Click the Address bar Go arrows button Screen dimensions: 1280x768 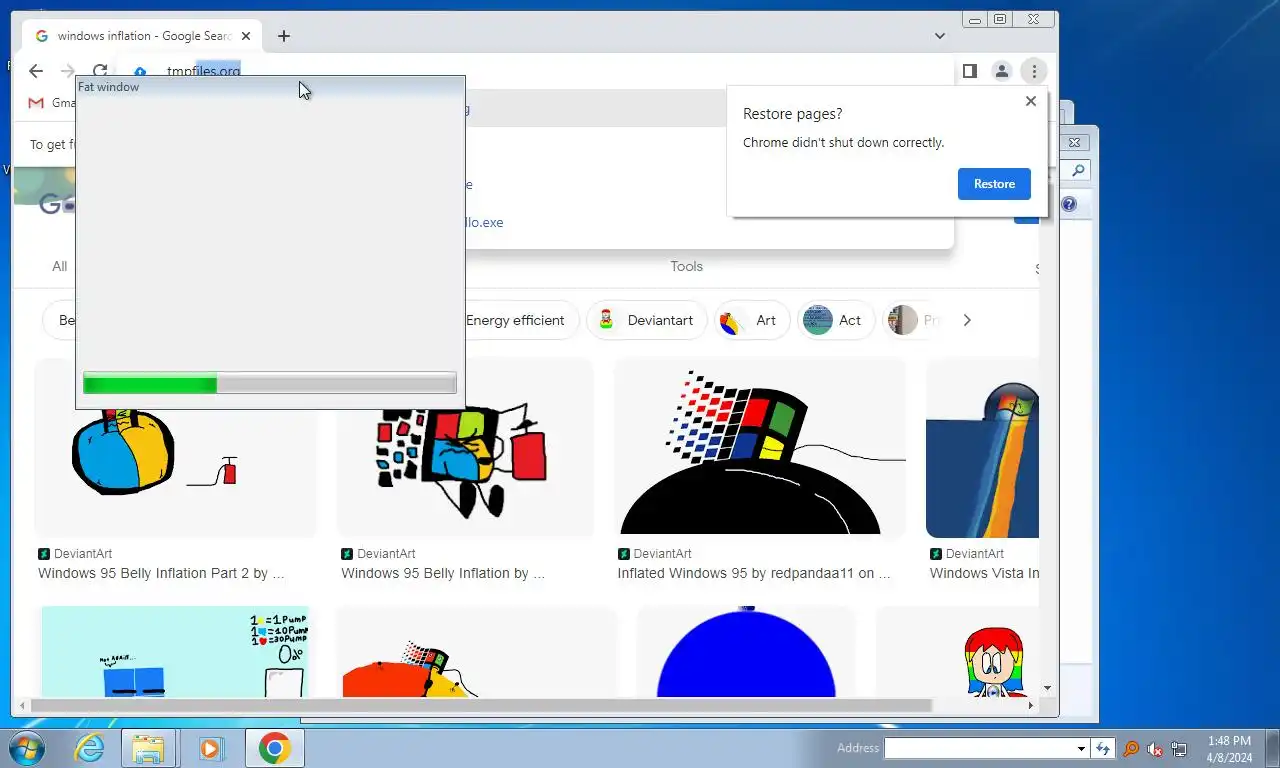[x=1103, y=748]
